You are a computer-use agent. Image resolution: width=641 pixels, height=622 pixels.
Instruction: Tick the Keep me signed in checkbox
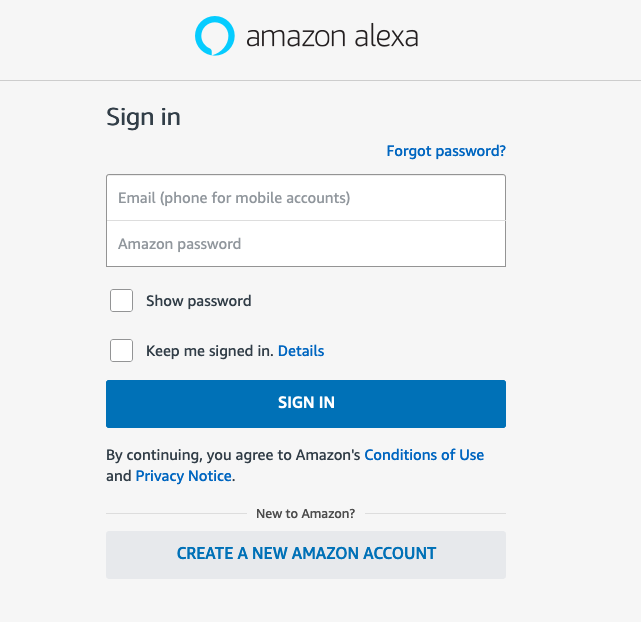click(x=121, y=351)
